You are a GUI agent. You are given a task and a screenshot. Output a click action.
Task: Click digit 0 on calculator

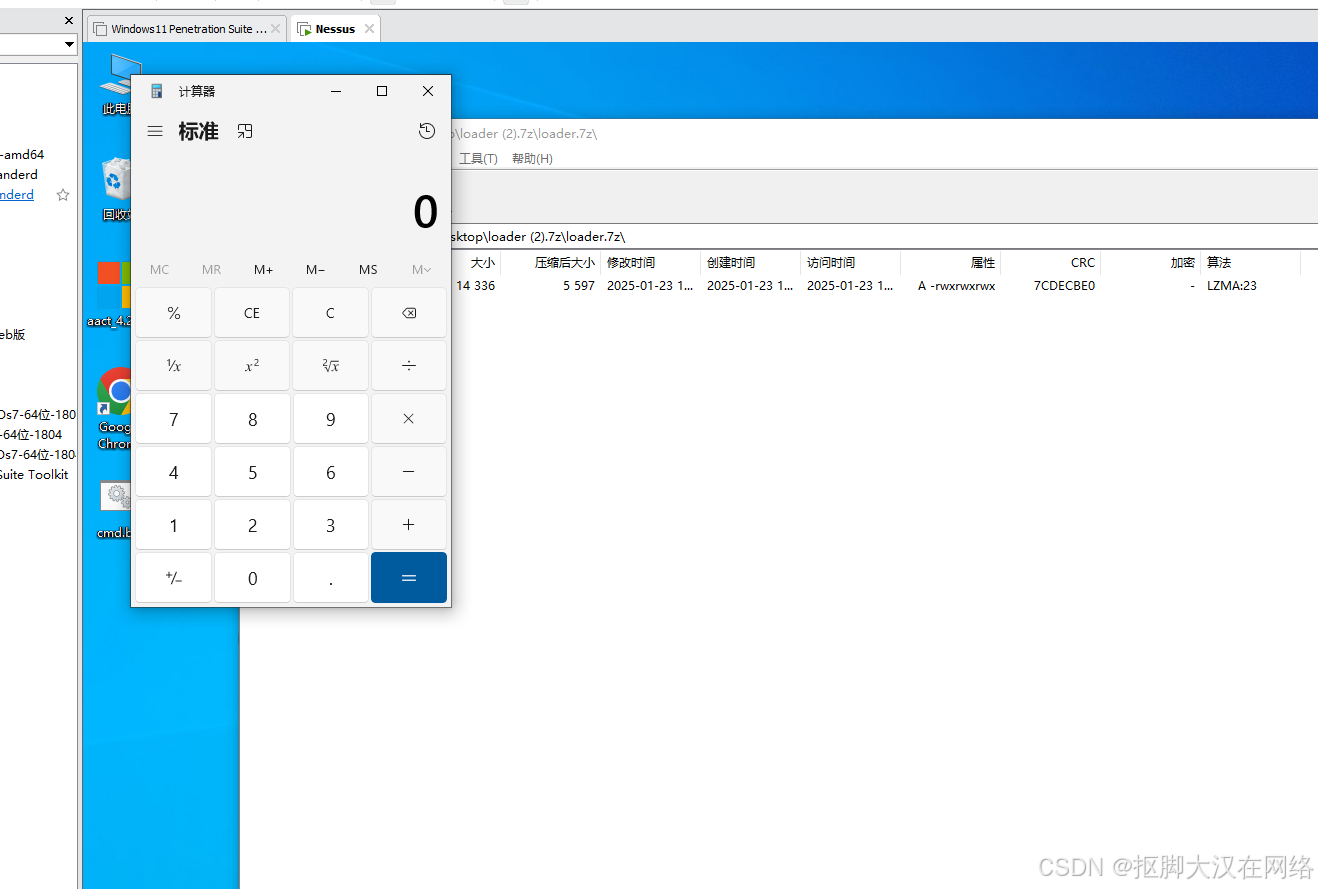[x=252, y=578]
